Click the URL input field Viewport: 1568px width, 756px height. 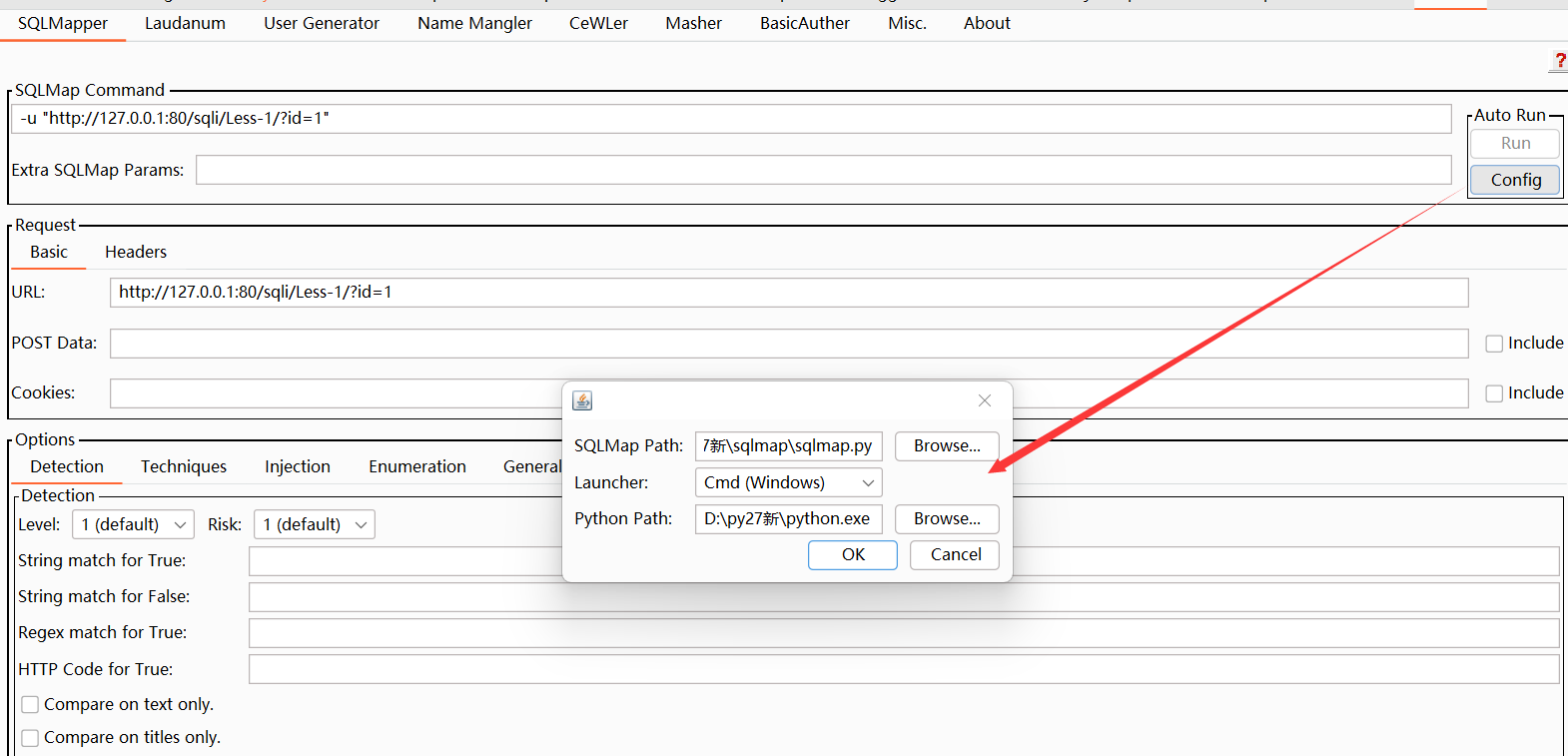click(x=789, y=293)
